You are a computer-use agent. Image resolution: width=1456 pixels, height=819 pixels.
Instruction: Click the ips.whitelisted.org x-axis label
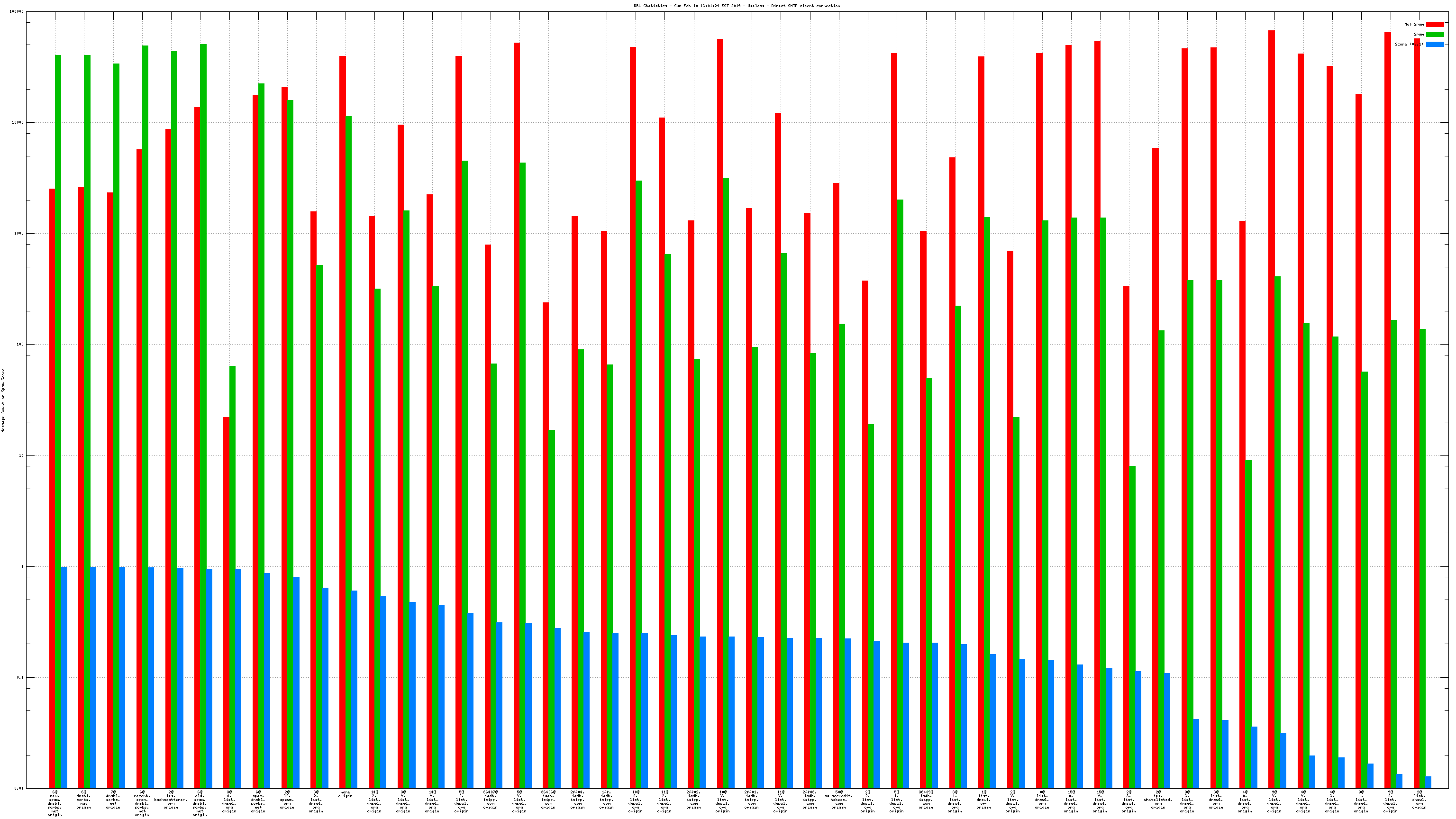click(1157, 800)
